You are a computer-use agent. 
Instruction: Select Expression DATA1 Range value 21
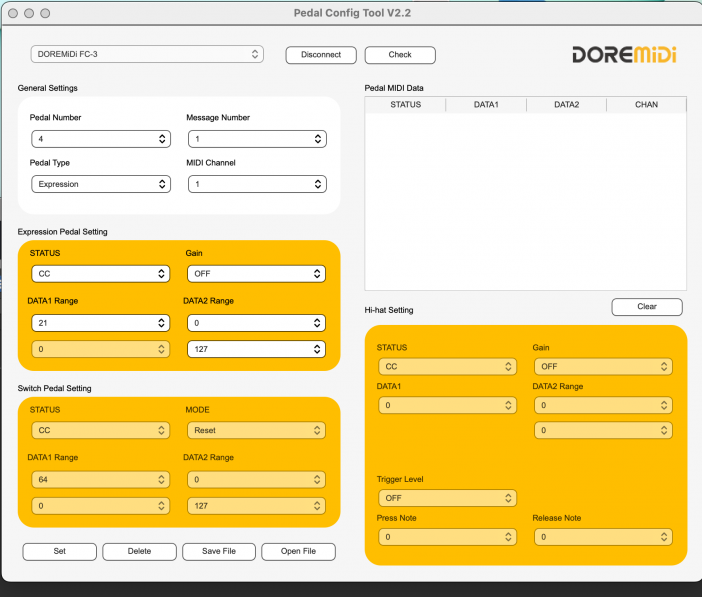tap(100, 323)
